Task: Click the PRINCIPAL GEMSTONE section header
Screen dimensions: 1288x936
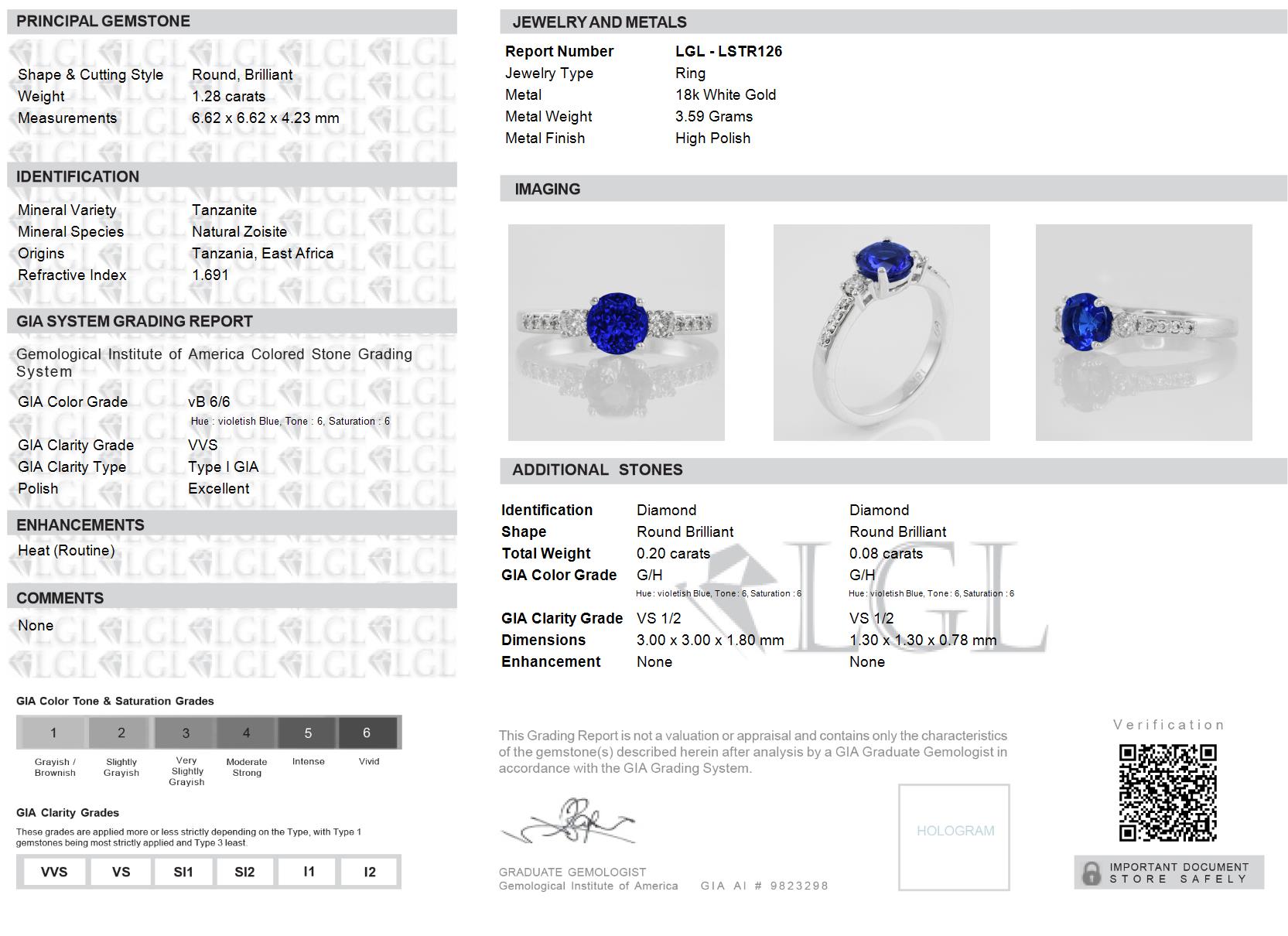Action: (232, 22)
